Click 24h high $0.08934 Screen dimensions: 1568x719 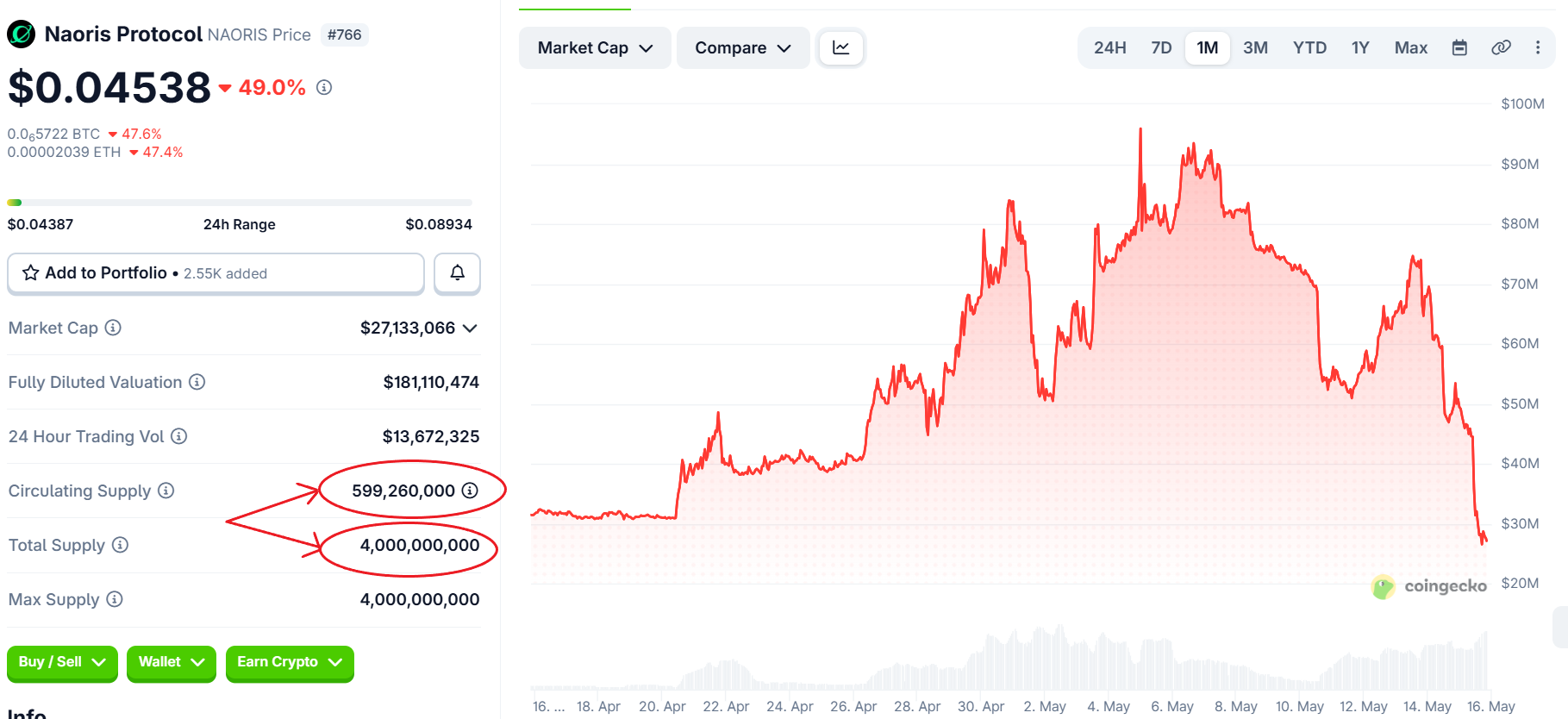pyautogui.click(x=439, y=224)
